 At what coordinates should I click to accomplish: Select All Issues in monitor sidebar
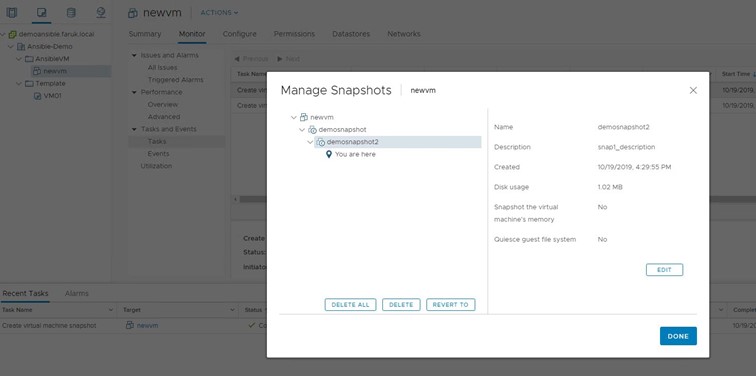click(x=162, y=67)
